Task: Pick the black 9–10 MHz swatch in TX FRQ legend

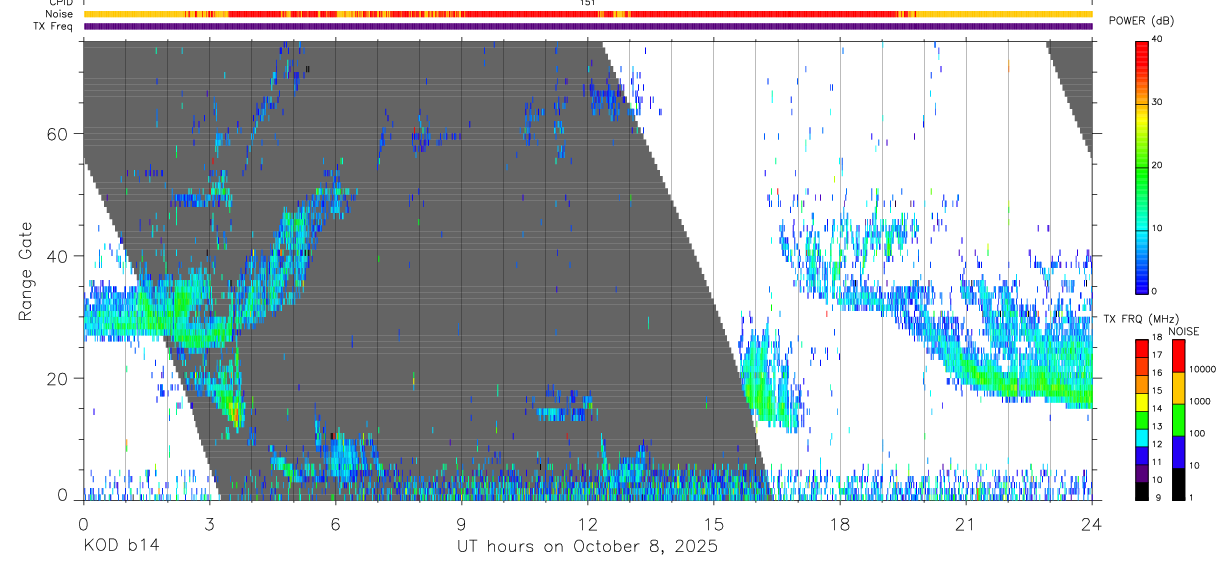Action: pos(1141,489)
